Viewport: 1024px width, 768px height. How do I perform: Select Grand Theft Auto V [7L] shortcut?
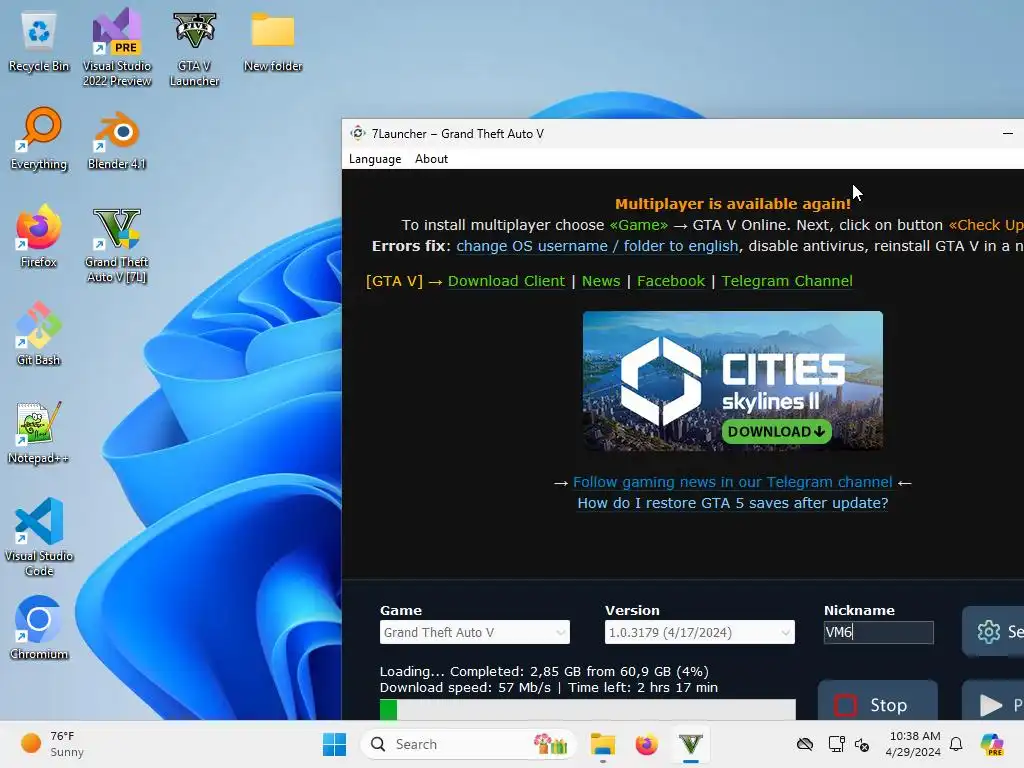pos(117,244)
